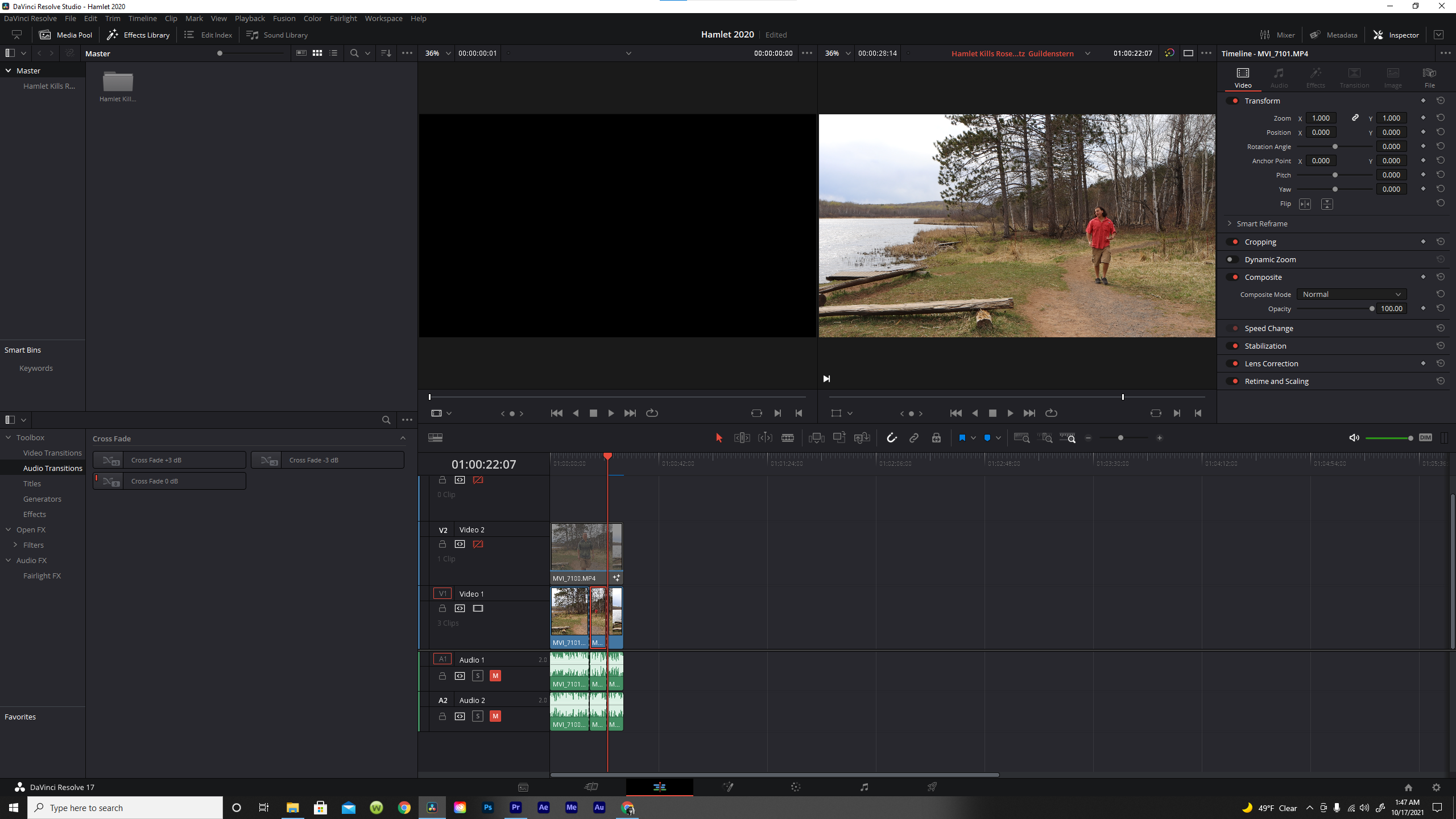Image resolution: width=1456 pixels, height=819 pixels.
Task: Activate the Trim Edit Mode tool
Action: tap(742, 437)
